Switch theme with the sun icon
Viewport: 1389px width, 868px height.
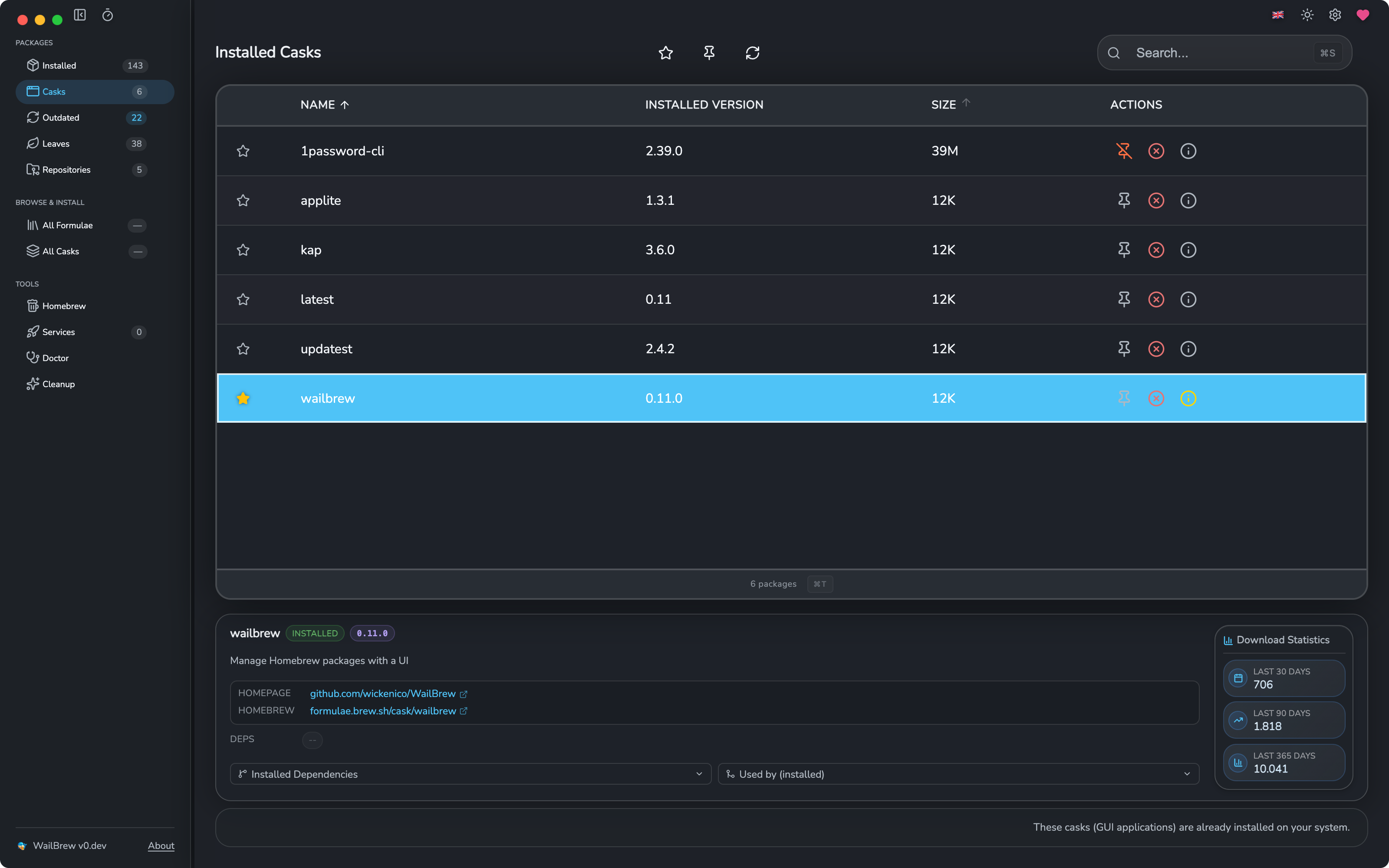(x=1307, y=15)
